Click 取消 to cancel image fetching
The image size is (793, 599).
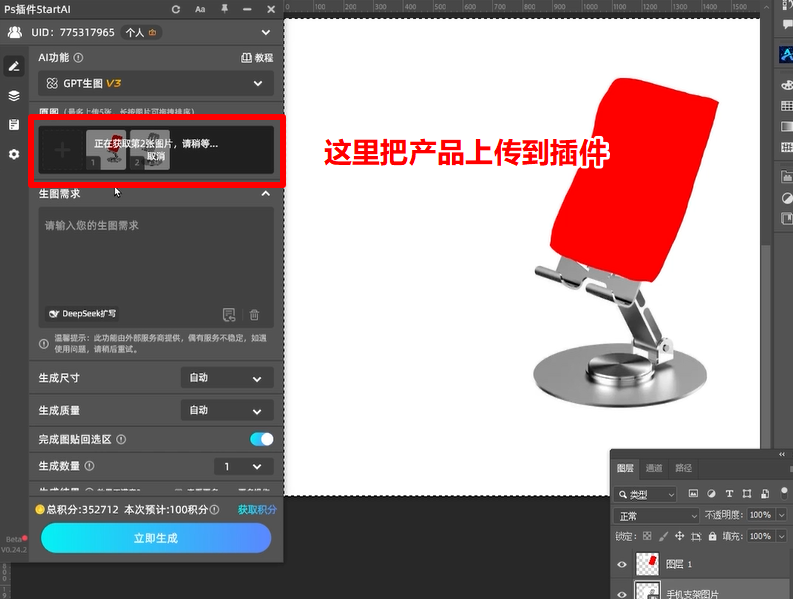click(x=156, y=156)
